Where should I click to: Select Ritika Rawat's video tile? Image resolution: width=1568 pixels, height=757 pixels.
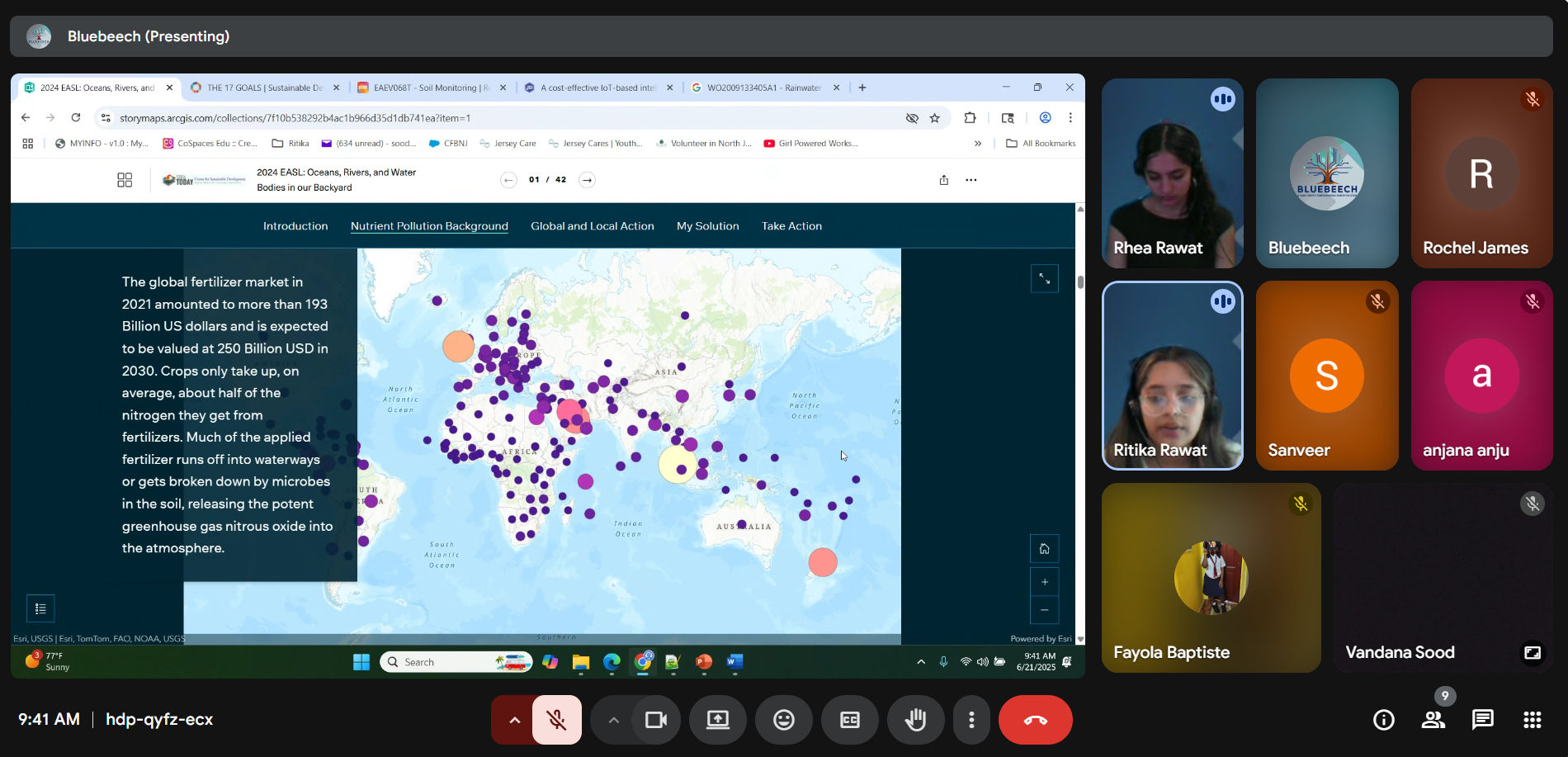tap(1172, 376)
